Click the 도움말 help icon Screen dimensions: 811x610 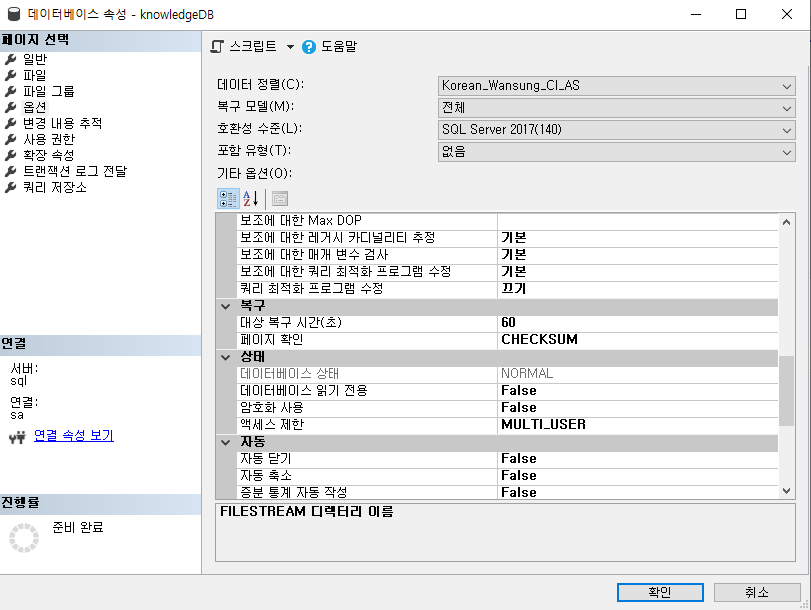click(x=309, y=47)
